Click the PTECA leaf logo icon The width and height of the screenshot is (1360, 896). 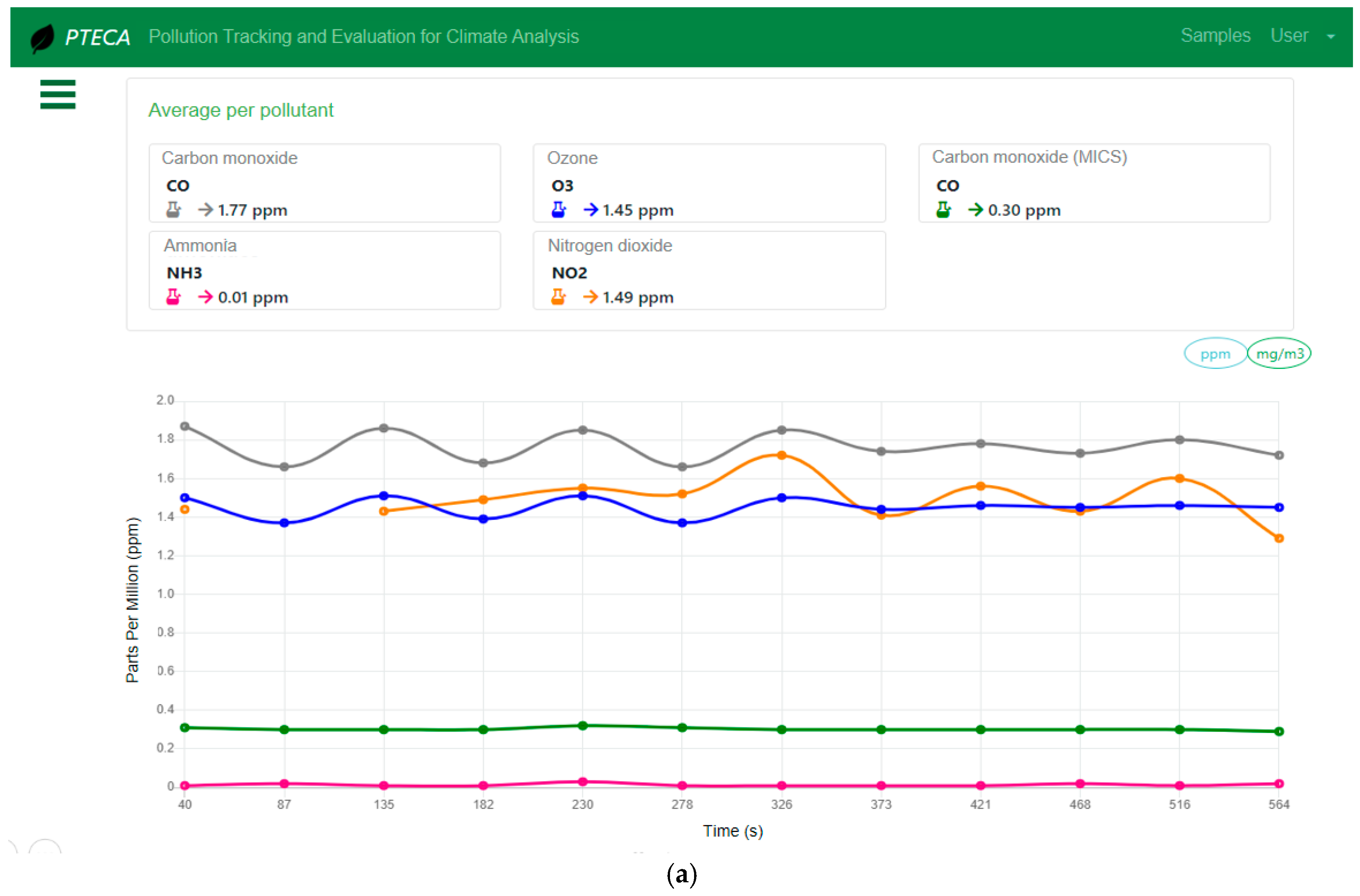pyautogui.click(x=42, y=38)
